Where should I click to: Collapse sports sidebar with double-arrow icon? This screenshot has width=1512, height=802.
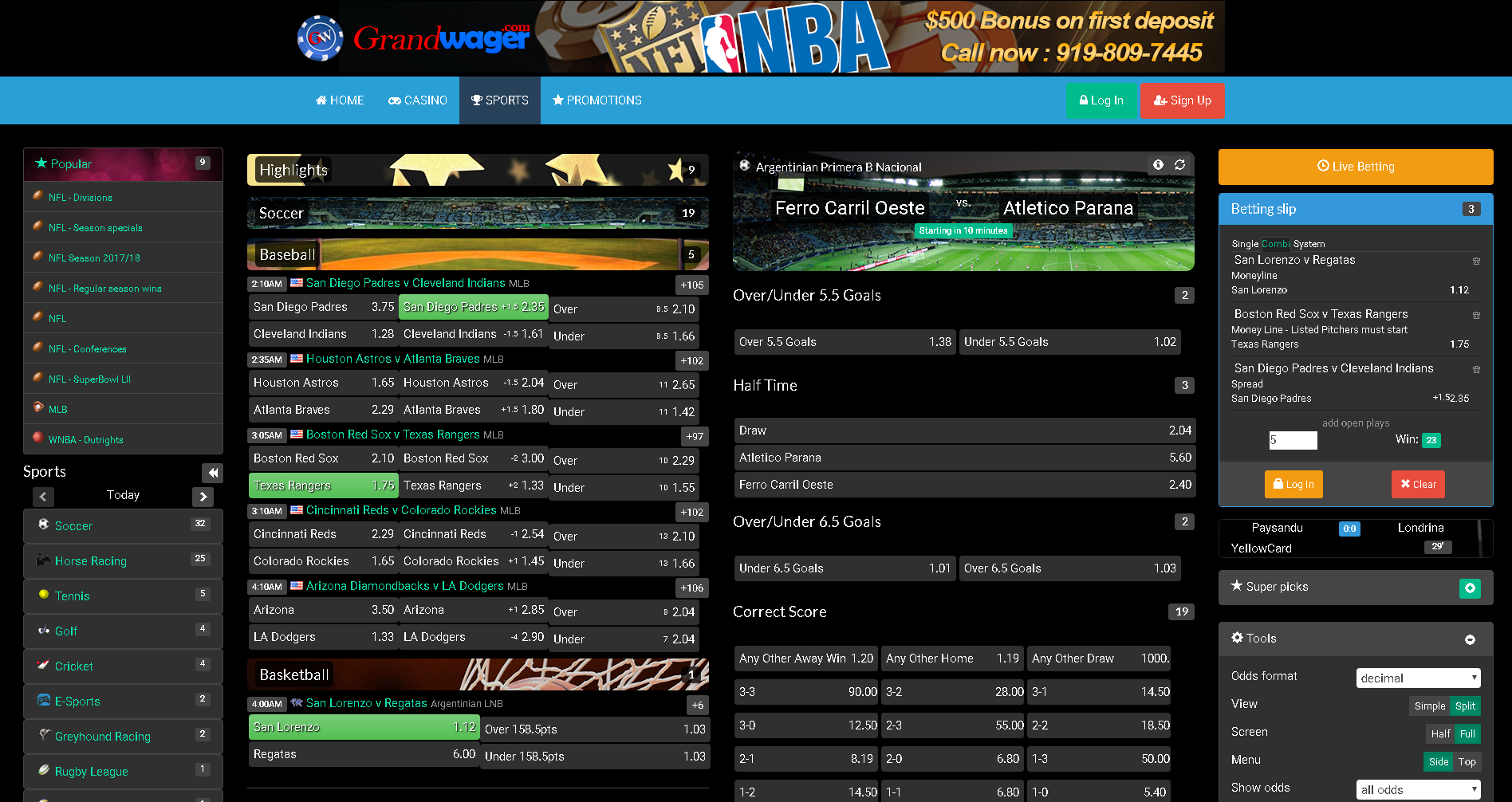[x=212, y=473]
